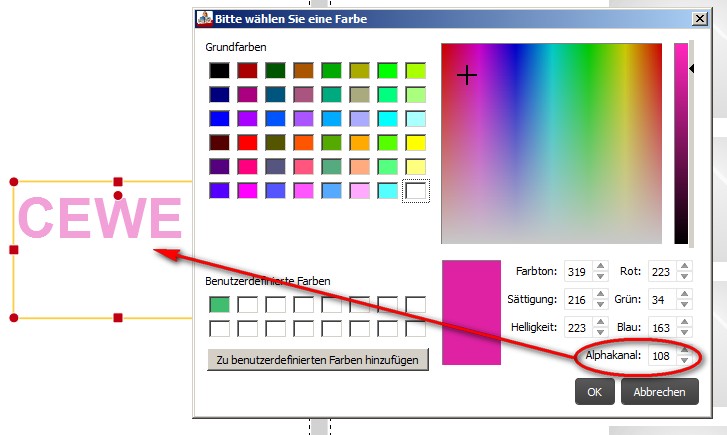Decrease the Farbton value

600,276
